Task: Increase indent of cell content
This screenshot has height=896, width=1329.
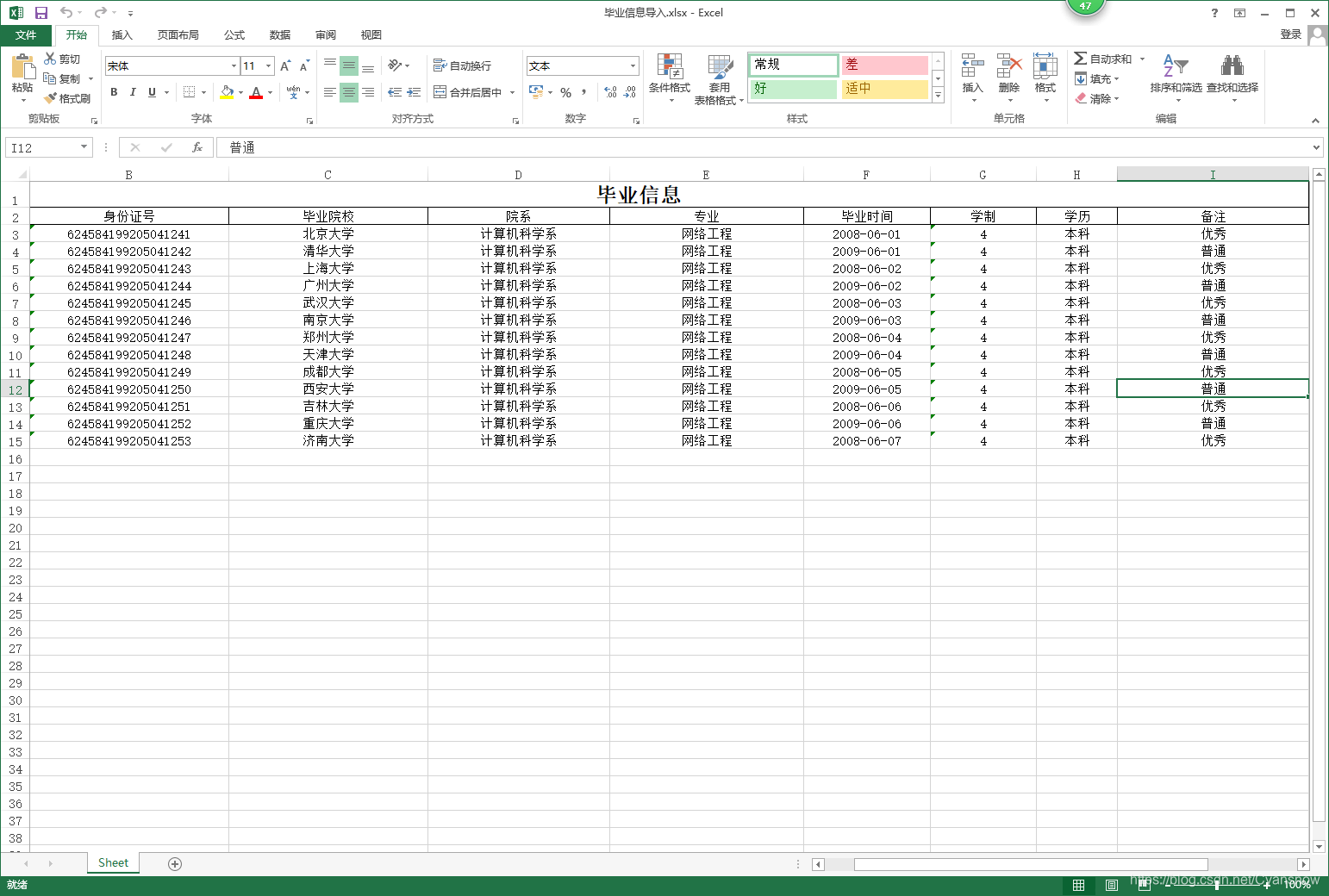Action: point(414,92)
